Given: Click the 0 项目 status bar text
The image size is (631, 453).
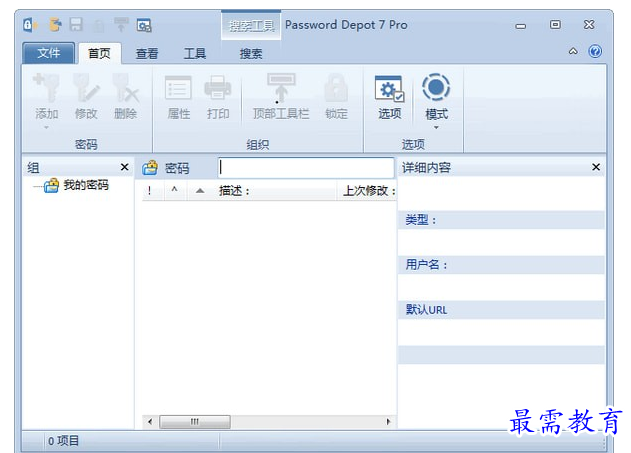Looking at the screenshot, I should (x=63, y=441).
